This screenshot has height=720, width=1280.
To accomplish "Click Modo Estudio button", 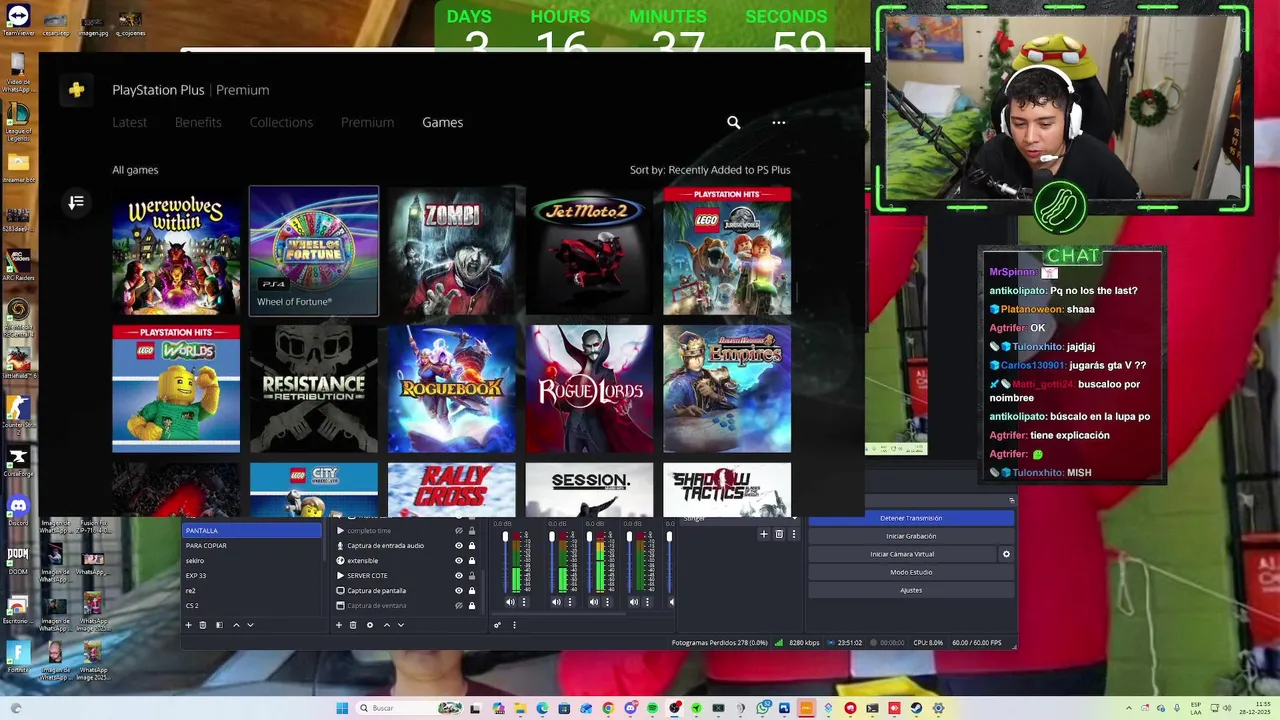I will pyautogui.click(x=911, y=572).
